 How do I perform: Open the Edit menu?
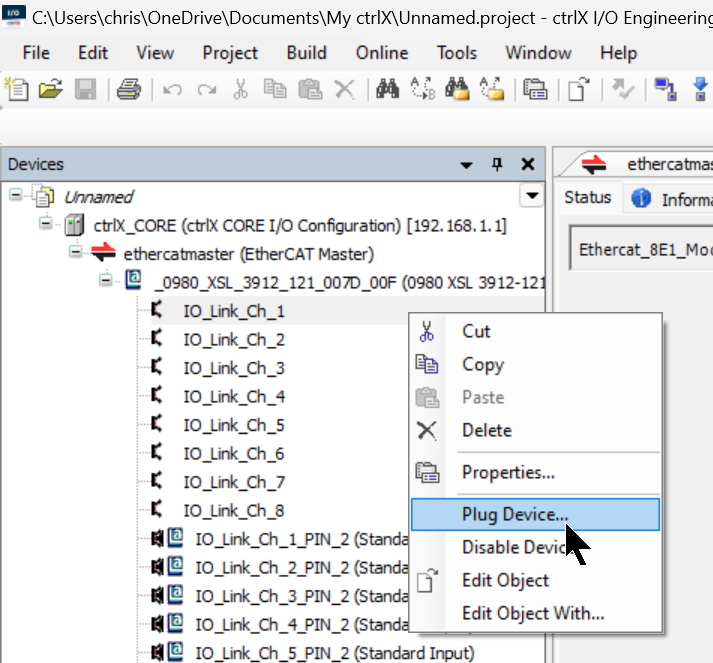point(93,53)
